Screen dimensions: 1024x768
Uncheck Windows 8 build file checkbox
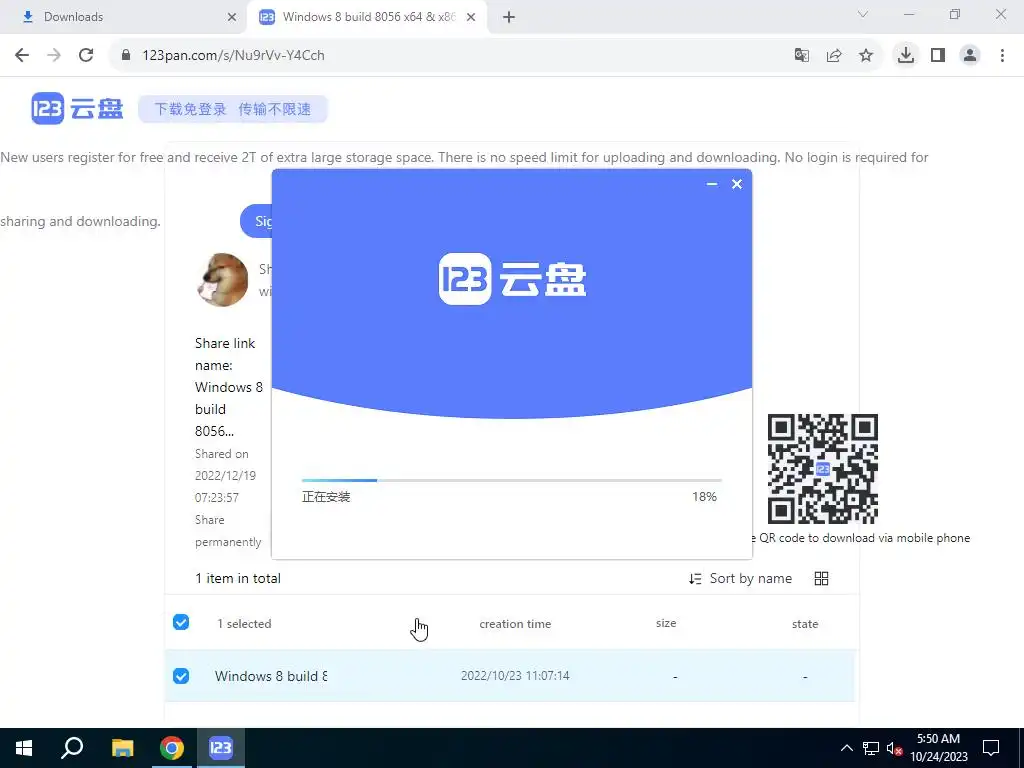pos(181,676)
